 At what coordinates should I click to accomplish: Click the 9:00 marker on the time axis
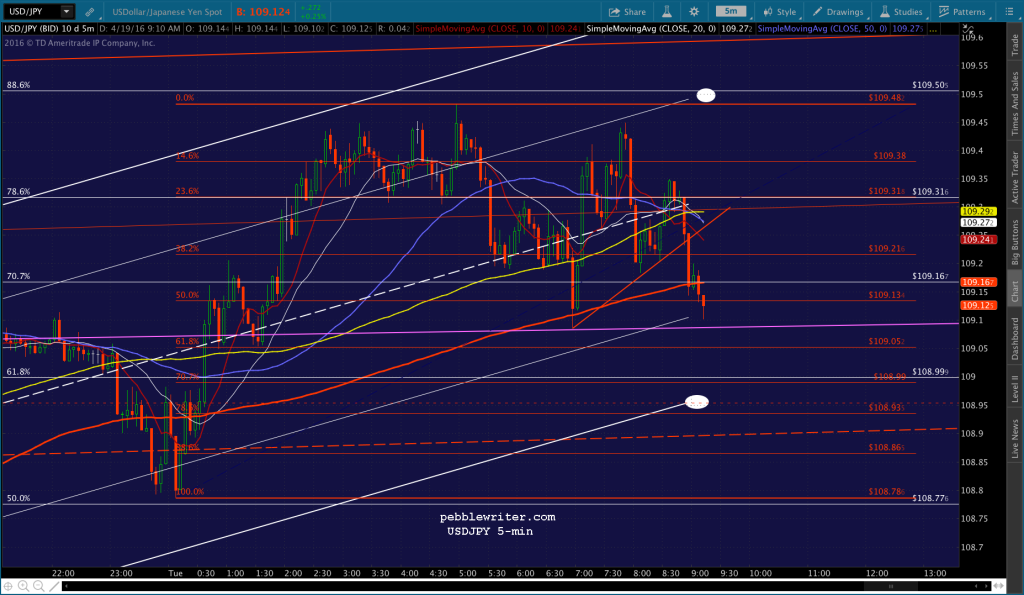point(700,573)
